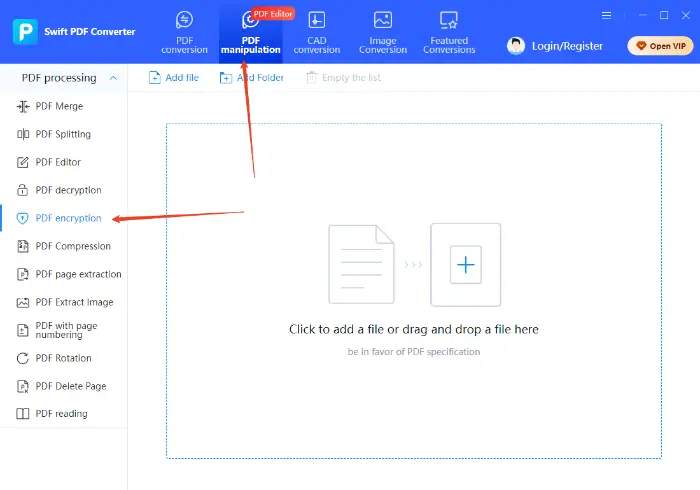
Task: Select the PDF manipulation tab
Action: 250,33
